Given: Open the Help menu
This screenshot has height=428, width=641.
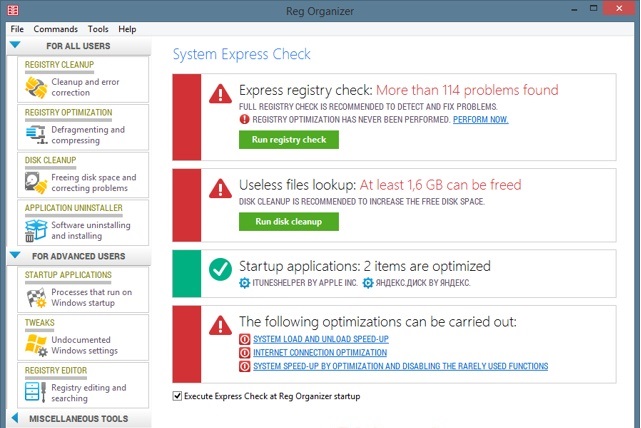Looking at the screenshot, I should click(127, 29).
